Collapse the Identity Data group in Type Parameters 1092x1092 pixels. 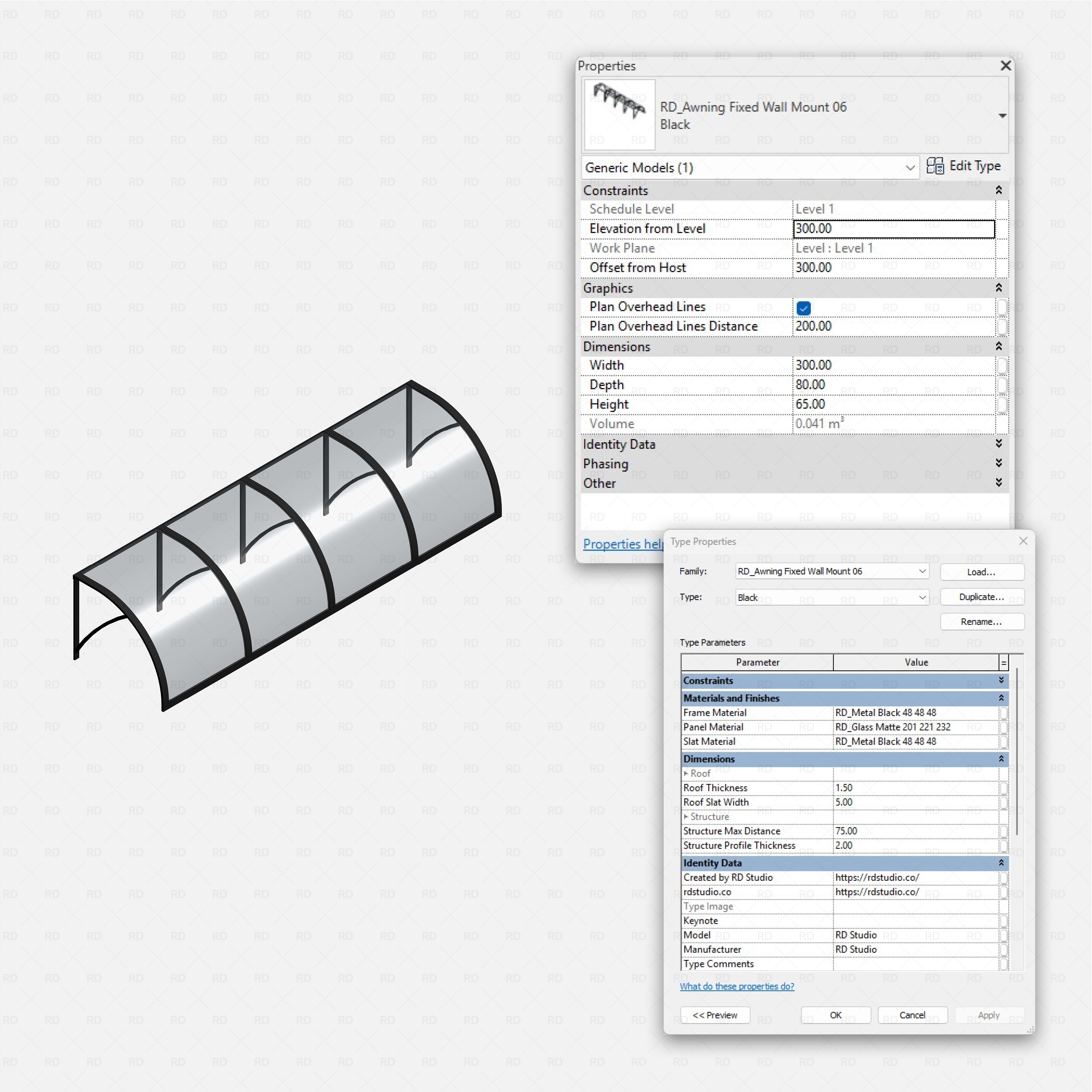coord(1001,863)
